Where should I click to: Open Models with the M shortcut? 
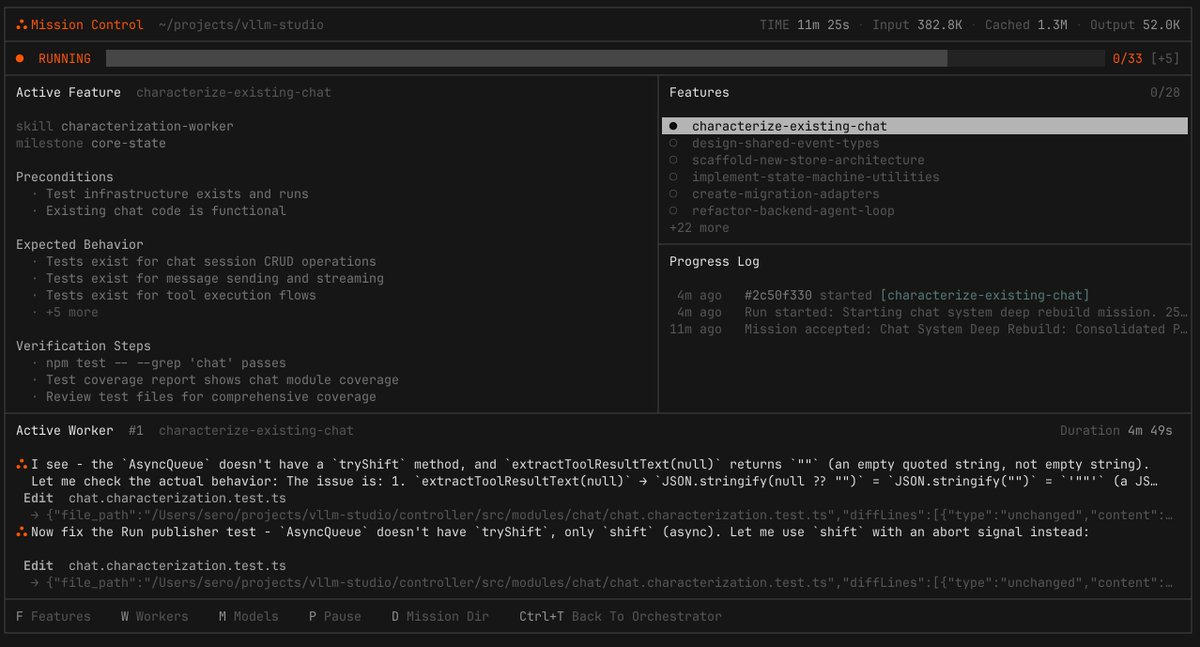point(249,616)
